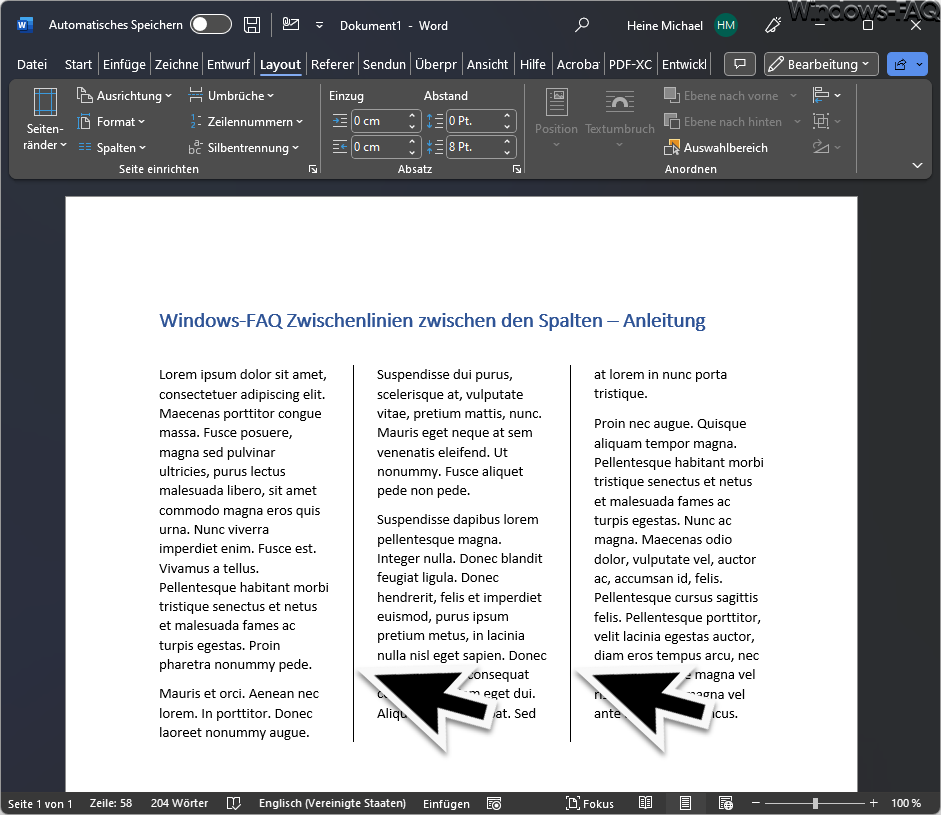Click the Textumbruch button

619,119
